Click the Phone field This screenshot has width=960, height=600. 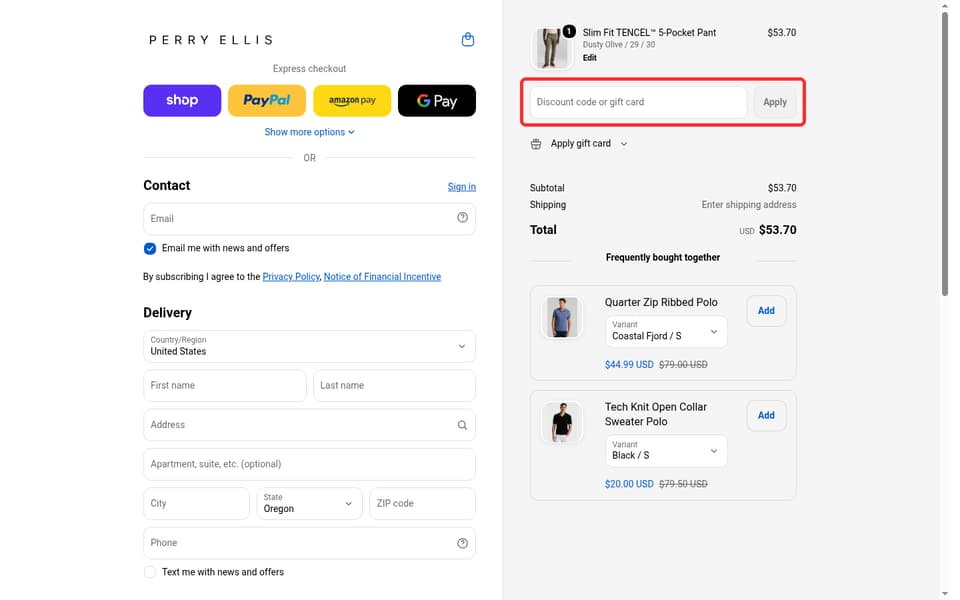tap(309, 543)
